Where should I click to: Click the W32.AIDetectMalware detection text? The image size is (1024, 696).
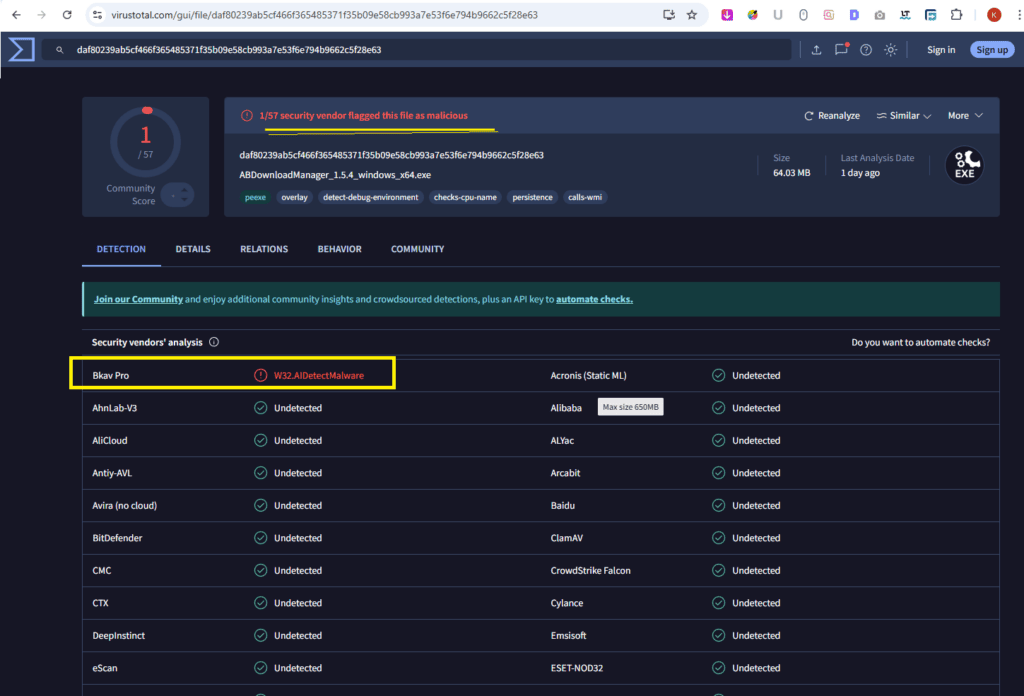pyautogui.click(x=319, y=375)
